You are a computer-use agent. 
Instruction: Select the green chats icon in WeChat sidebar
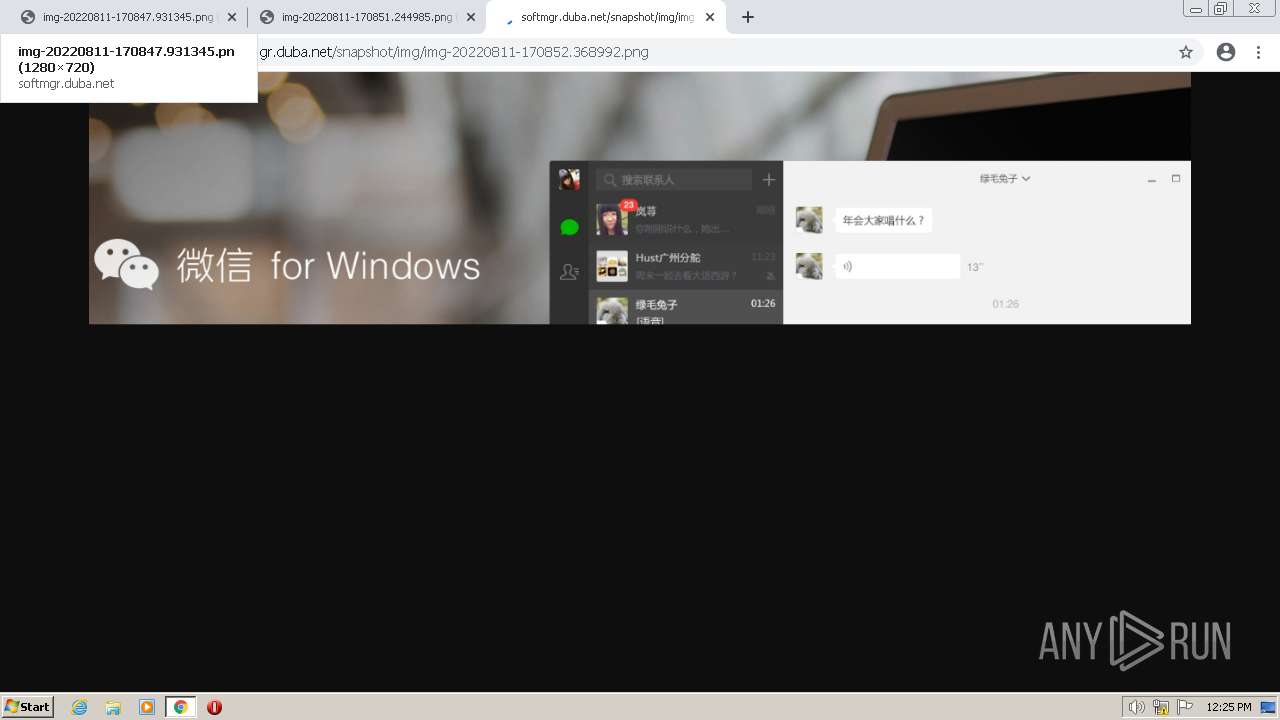click(569, 228)
